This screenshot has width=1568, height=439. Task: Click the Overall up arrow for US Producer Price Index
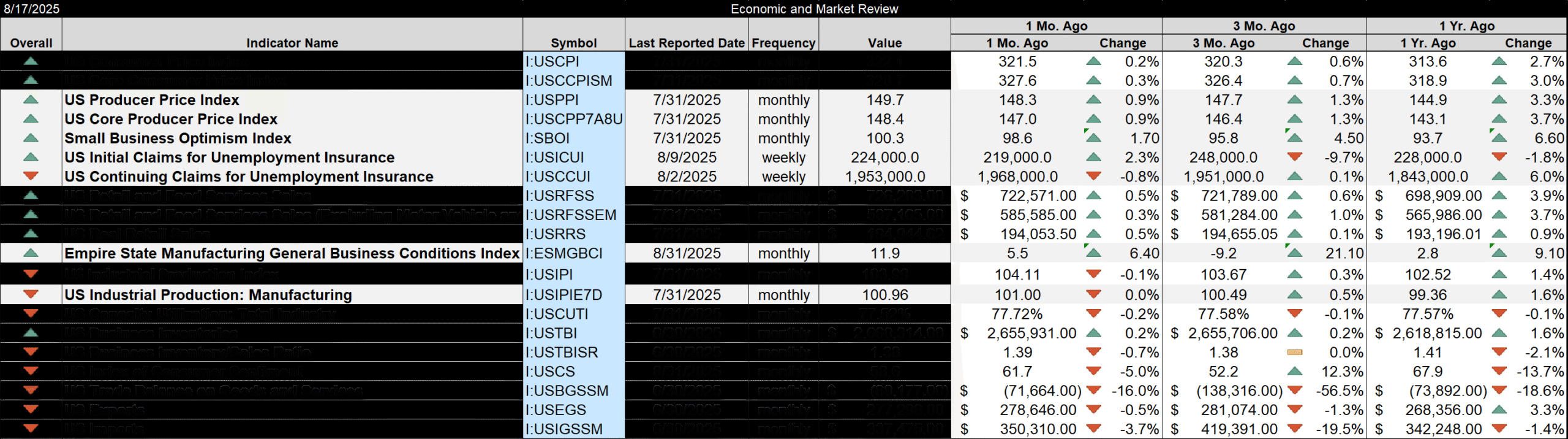(x=31, y=100)
